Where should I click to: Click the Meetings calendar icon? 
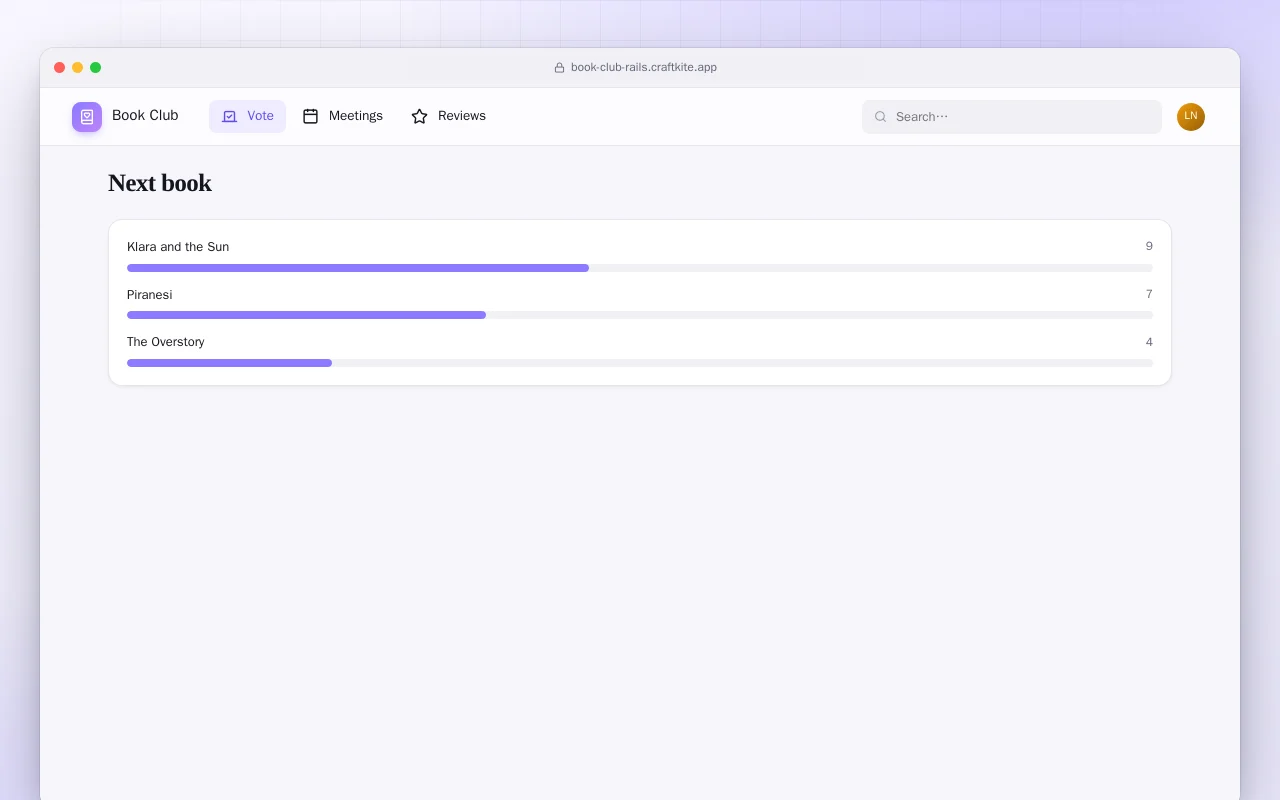pyautogui.click(x=310, y=116)
